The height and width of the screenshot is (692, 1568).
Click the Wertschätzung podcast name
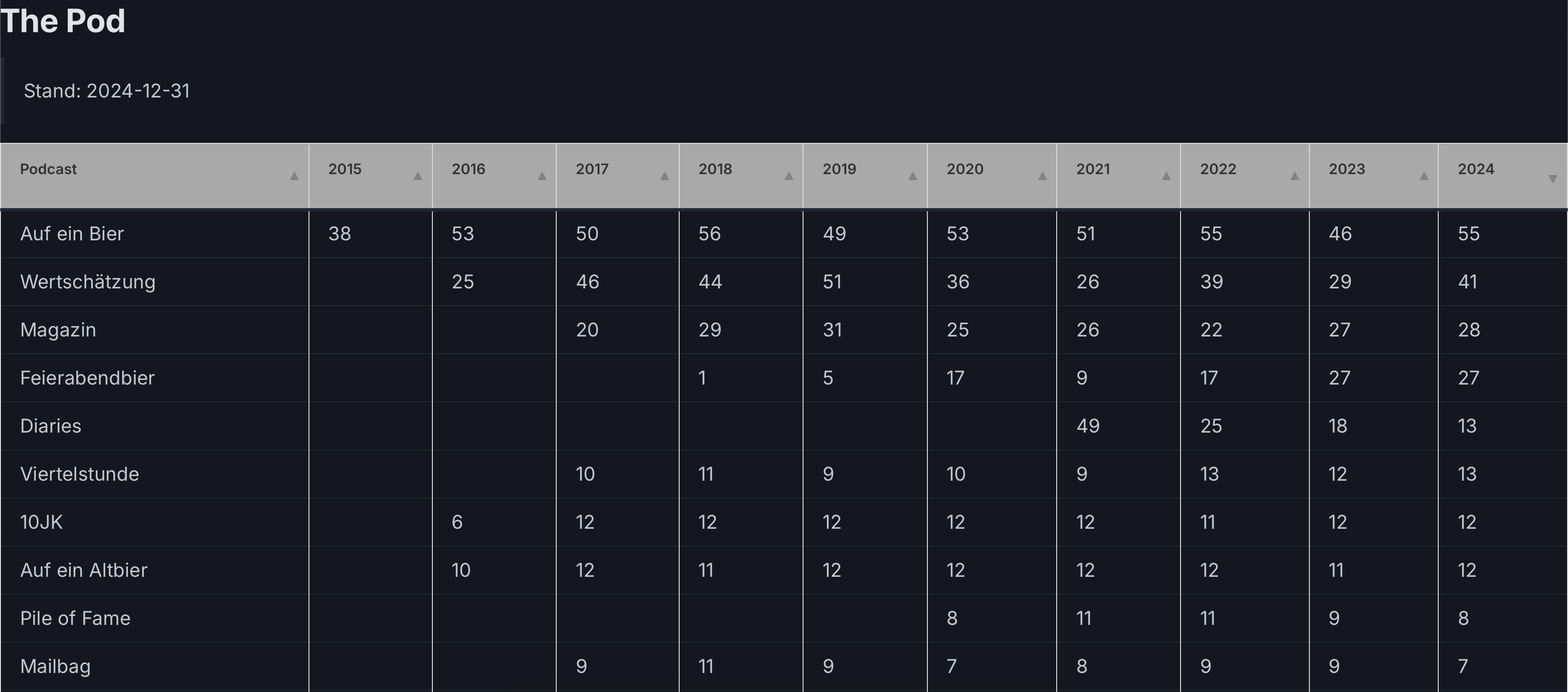tap(88, 282)
